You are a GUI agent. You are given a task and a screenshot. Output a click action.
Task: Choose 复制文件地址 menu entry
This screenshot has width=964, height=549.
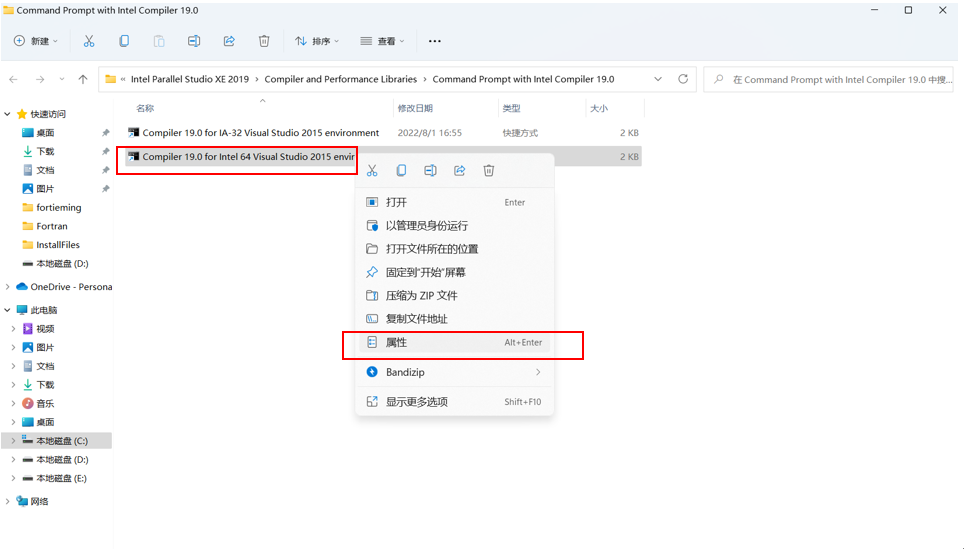(455, 319)
